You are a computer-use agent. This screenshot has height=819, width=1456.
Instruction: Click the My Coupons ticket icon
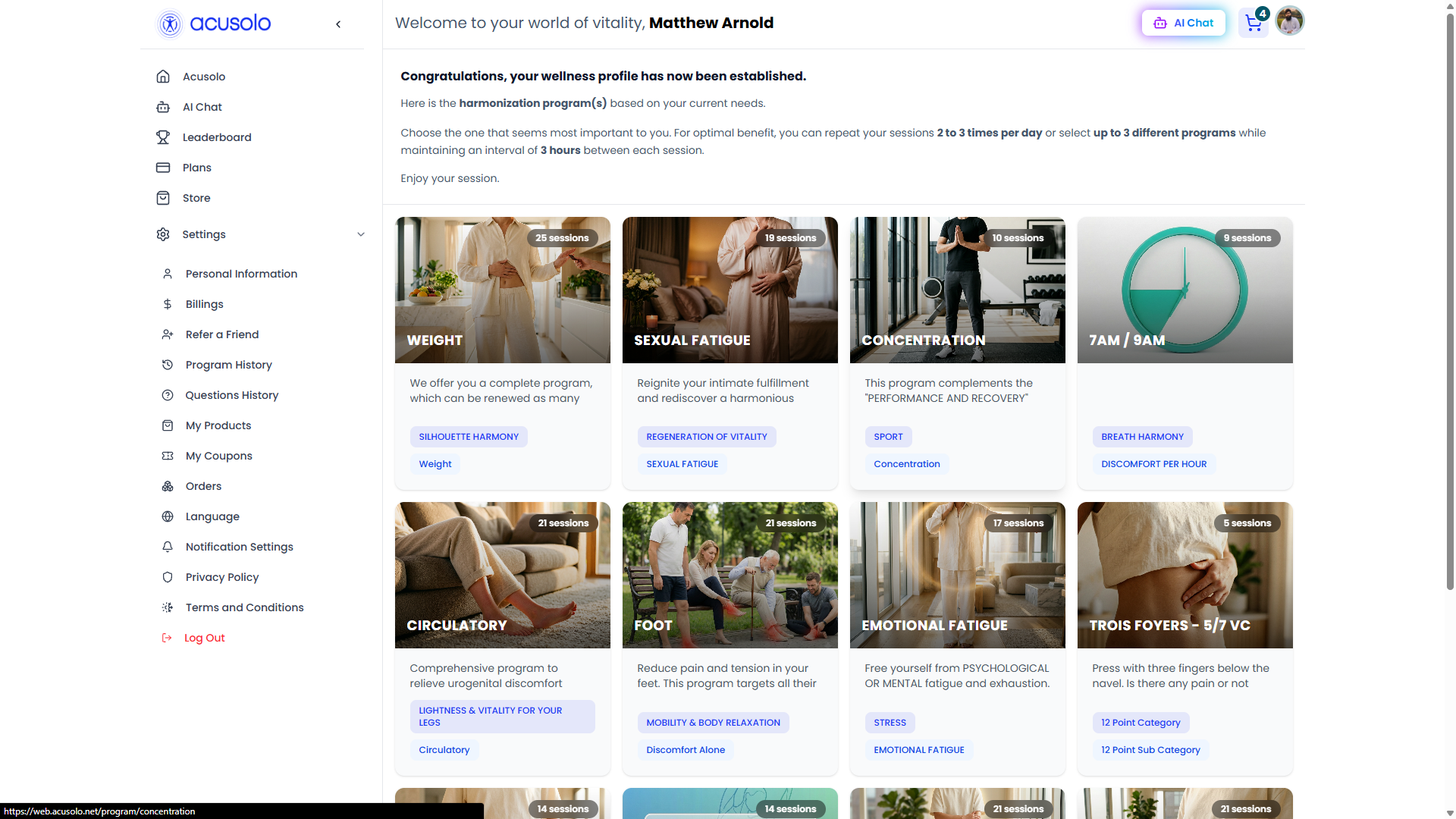(168, 456)
